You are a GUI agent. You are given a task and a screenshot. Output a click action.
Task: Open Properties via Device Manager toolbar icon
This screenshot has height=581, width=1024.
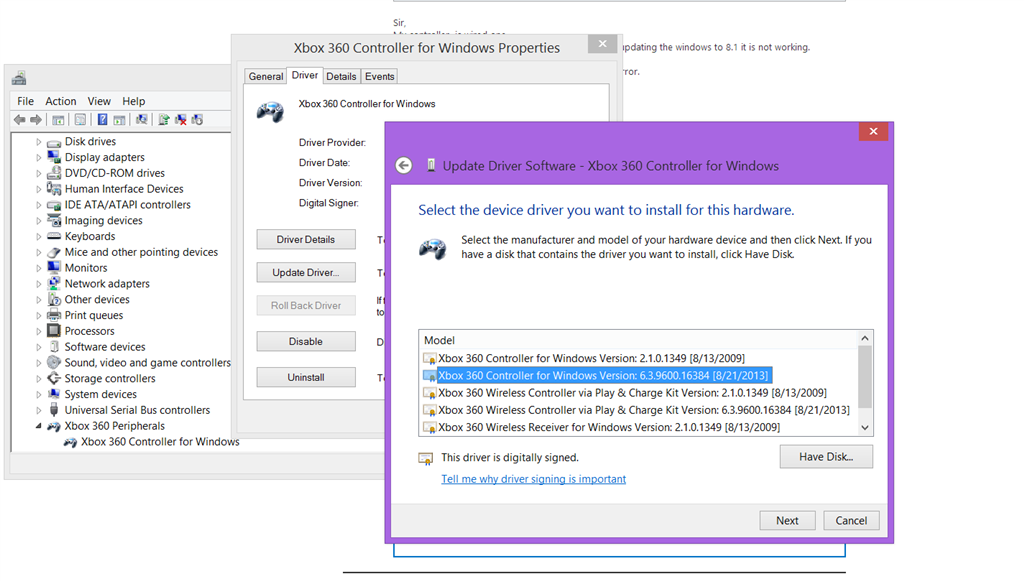point(80,119)
